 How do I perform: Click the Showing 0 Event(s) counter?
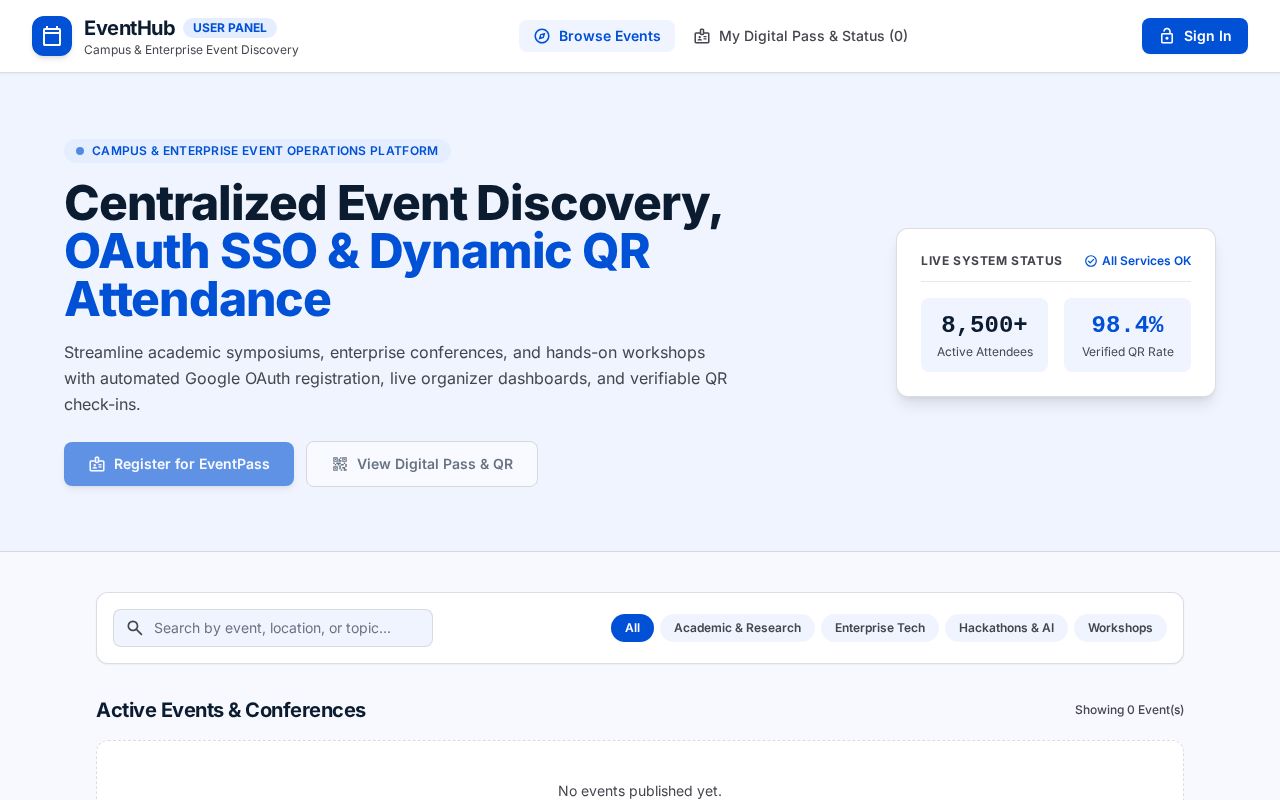1129,710
